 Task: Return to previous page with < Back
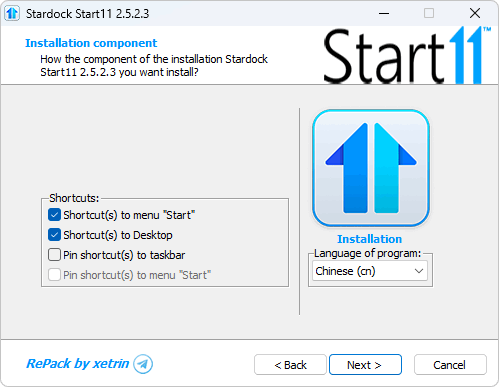(290, 365)
